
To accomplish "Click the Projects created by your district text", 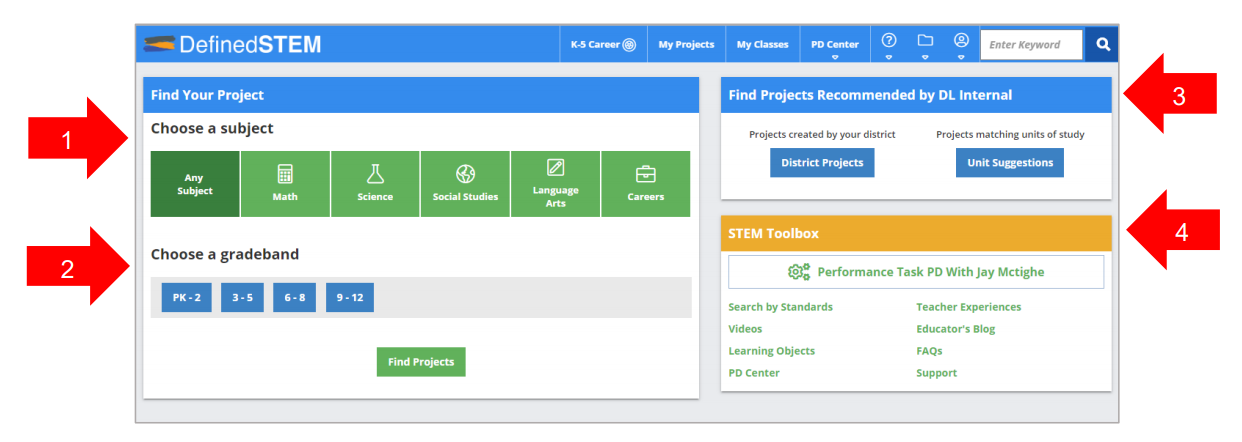I will (x=822, y=134).
